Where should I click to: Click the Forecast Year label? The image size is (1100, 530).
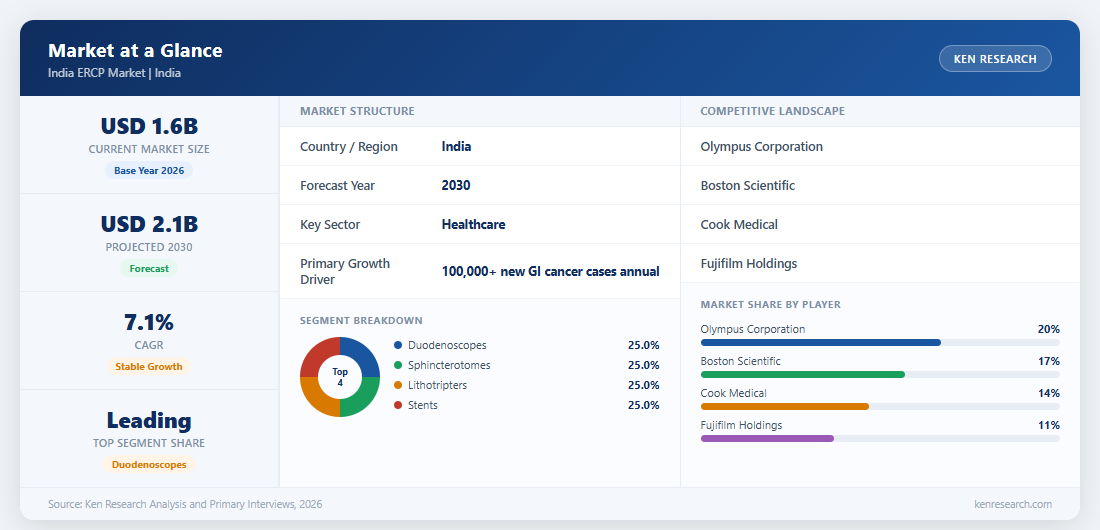coord(337,186)
